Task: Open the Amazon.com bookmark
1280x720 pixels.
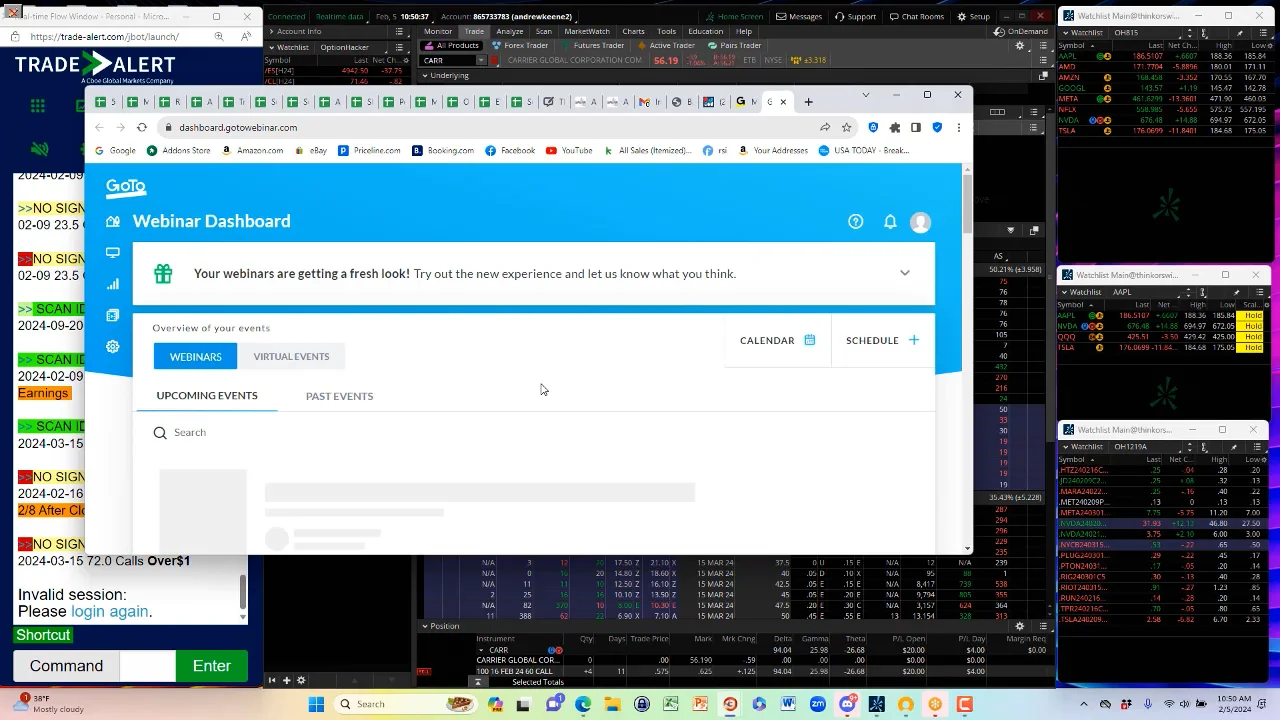Action: (252, 150)
